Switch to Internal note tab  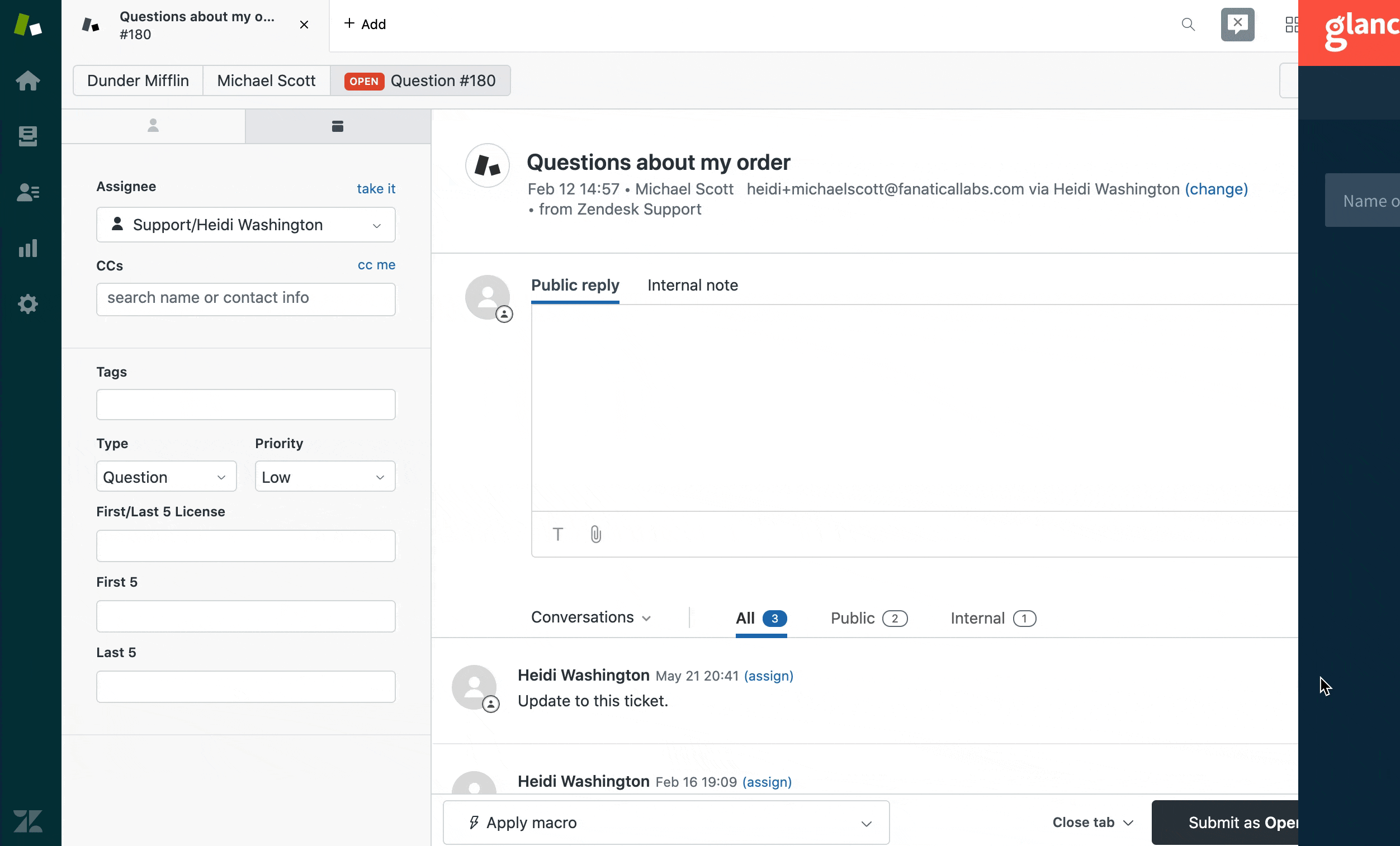692,285
